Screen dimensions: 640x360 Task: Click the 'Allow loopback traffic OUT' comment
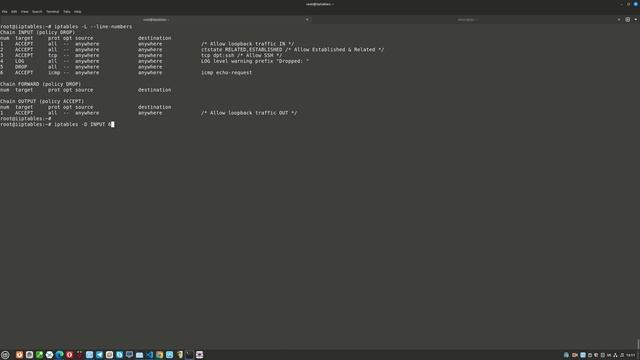249,113
